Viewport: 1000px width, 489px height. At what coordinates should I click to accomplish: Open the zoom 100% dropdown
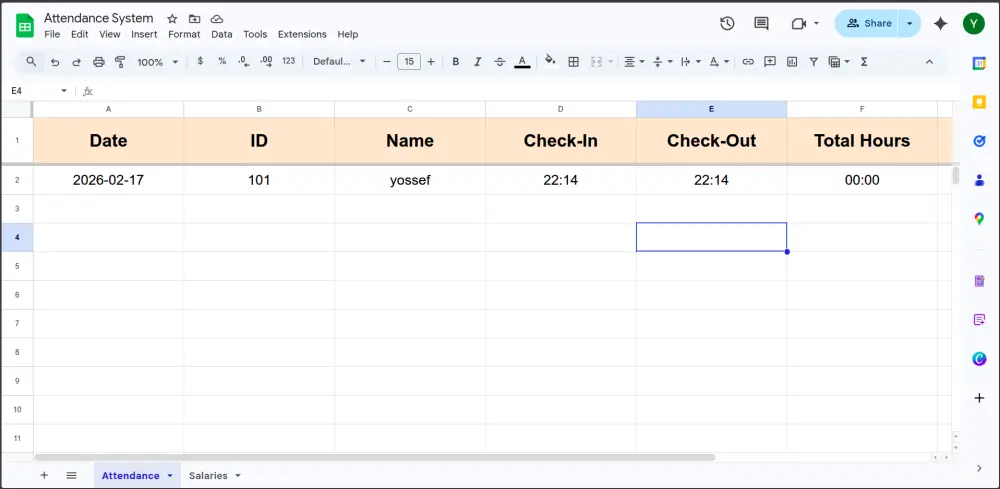158,62
